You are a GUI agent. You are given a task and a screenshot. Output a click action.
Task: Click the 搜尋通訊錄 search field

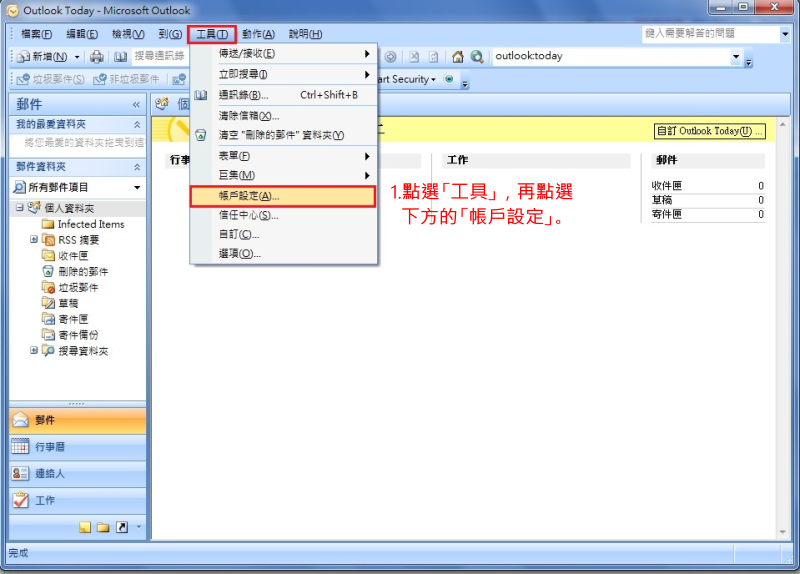[160, 56]
